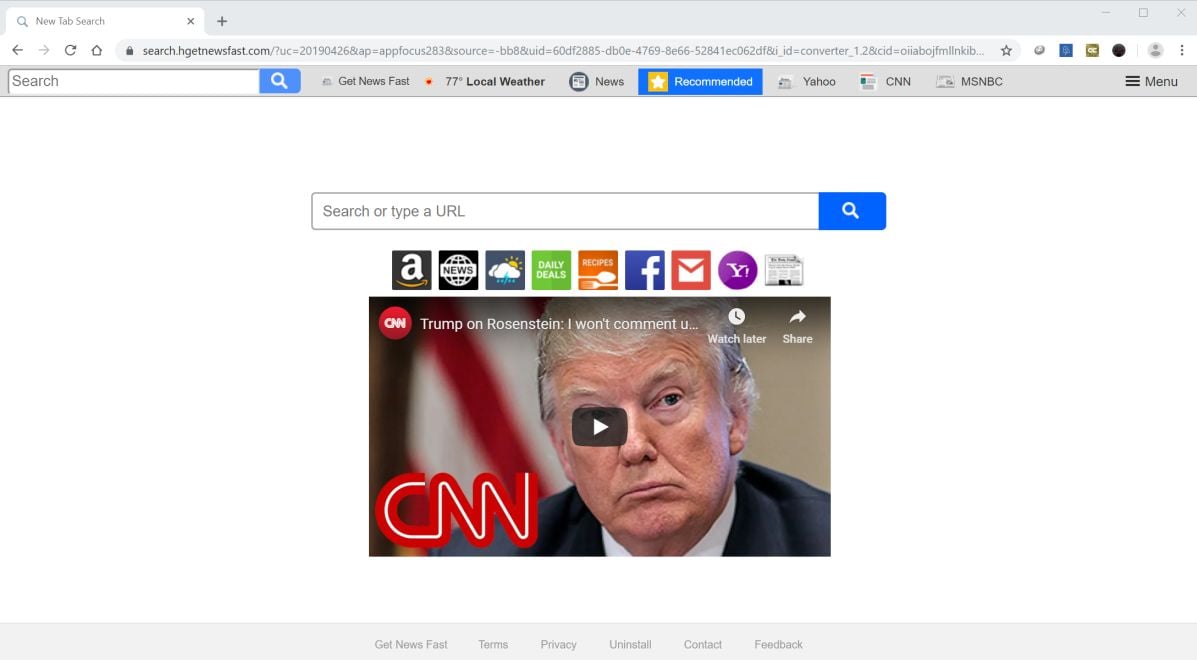The height and width of the screenshot is (660, 1197).
Task: Bookmark this page with the star icon
Action: click(1006, 50)
